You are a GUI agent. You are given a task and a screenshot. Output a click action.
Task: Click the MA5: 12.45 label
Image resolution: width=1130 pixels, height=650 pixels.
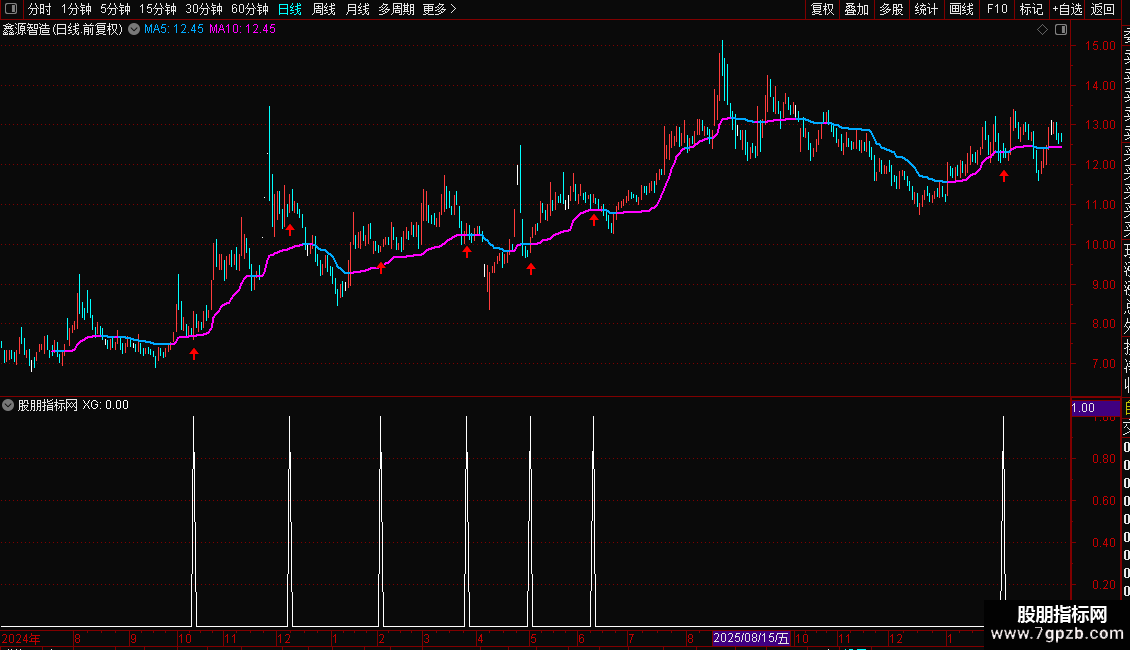click(x=174, y=30)
